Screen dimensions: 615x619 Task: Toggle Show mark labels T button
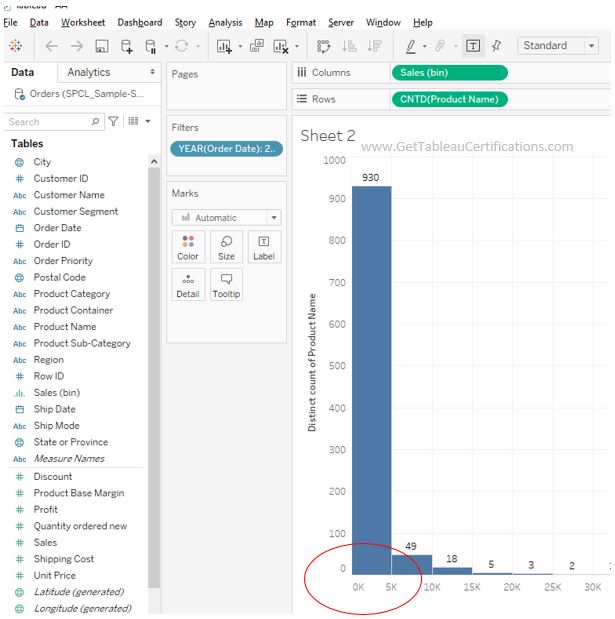473,46
